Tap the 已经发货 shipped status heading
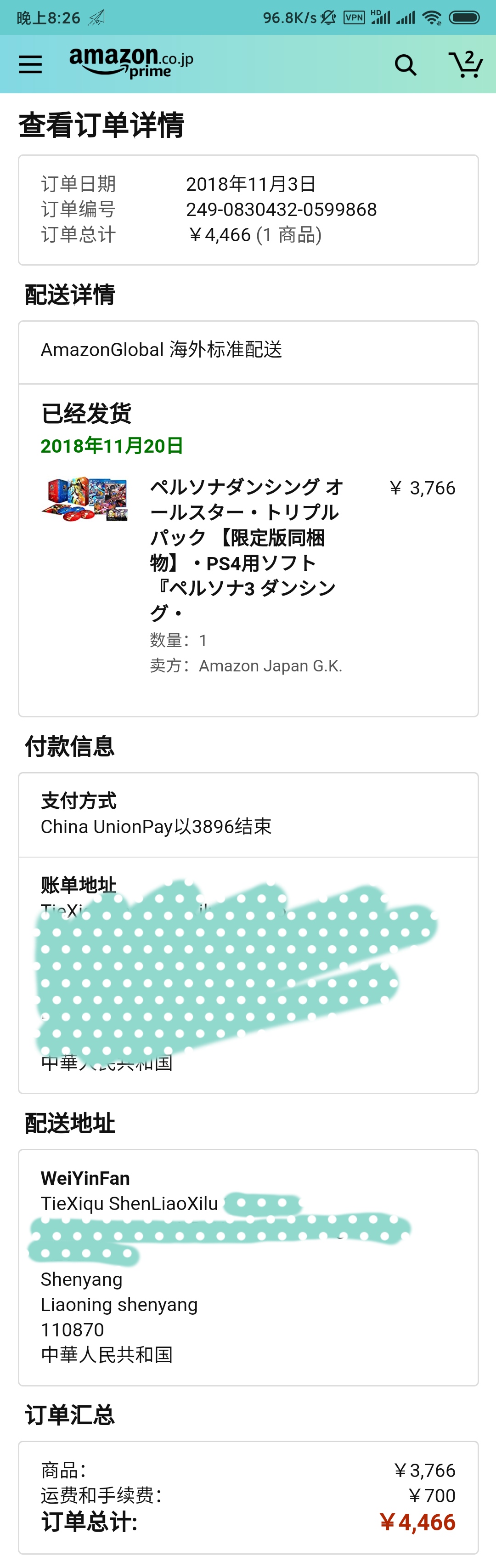Image resolution: width=496 pixels, height=1568 pixels. pos(86,414)
